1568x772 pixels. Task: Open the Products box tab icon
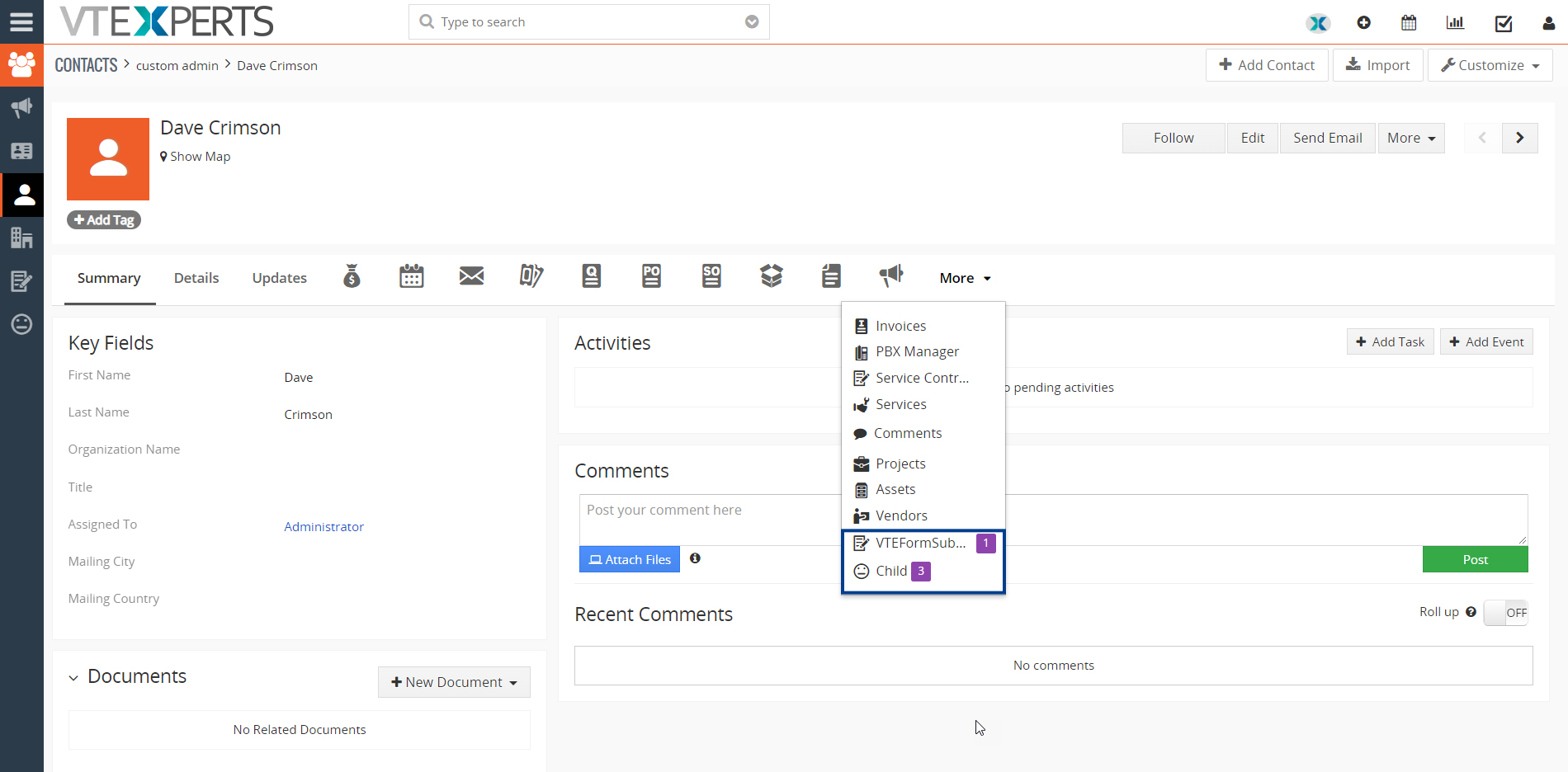click(x=771, y=276)
